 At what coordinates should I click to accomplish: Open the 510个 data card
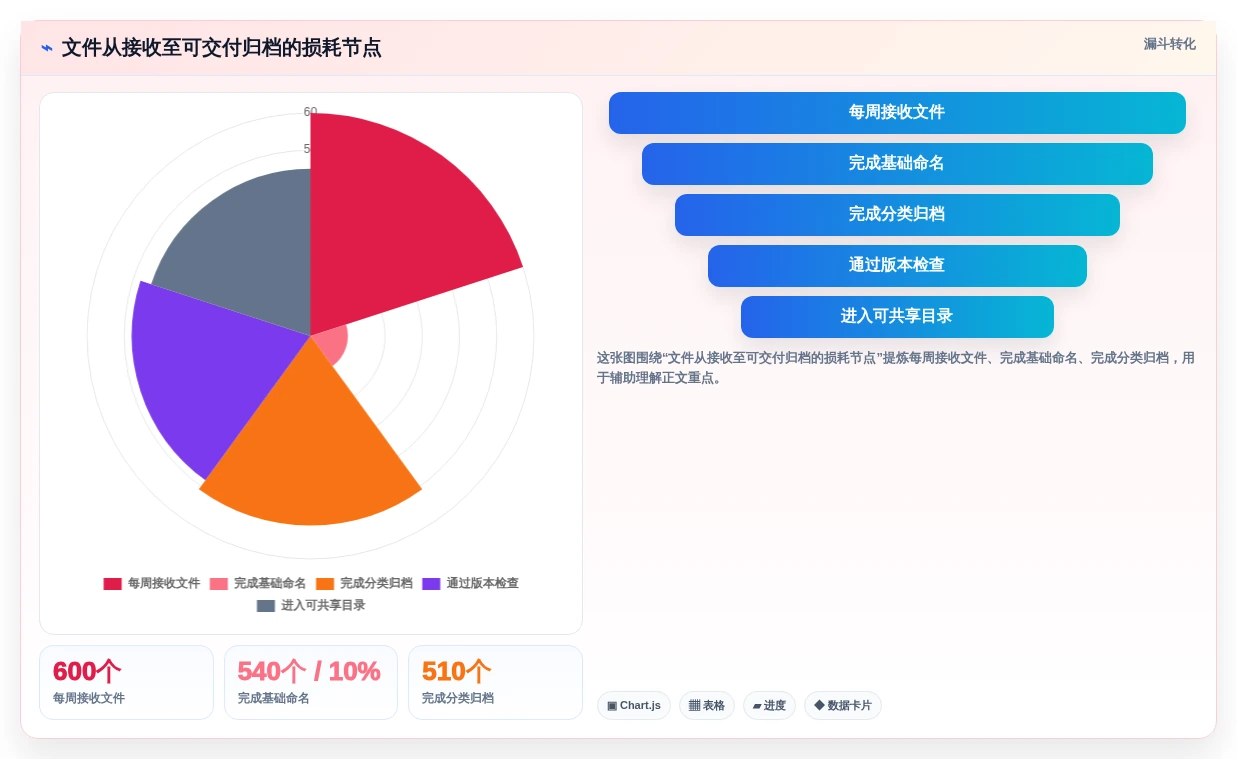[495, 682]
